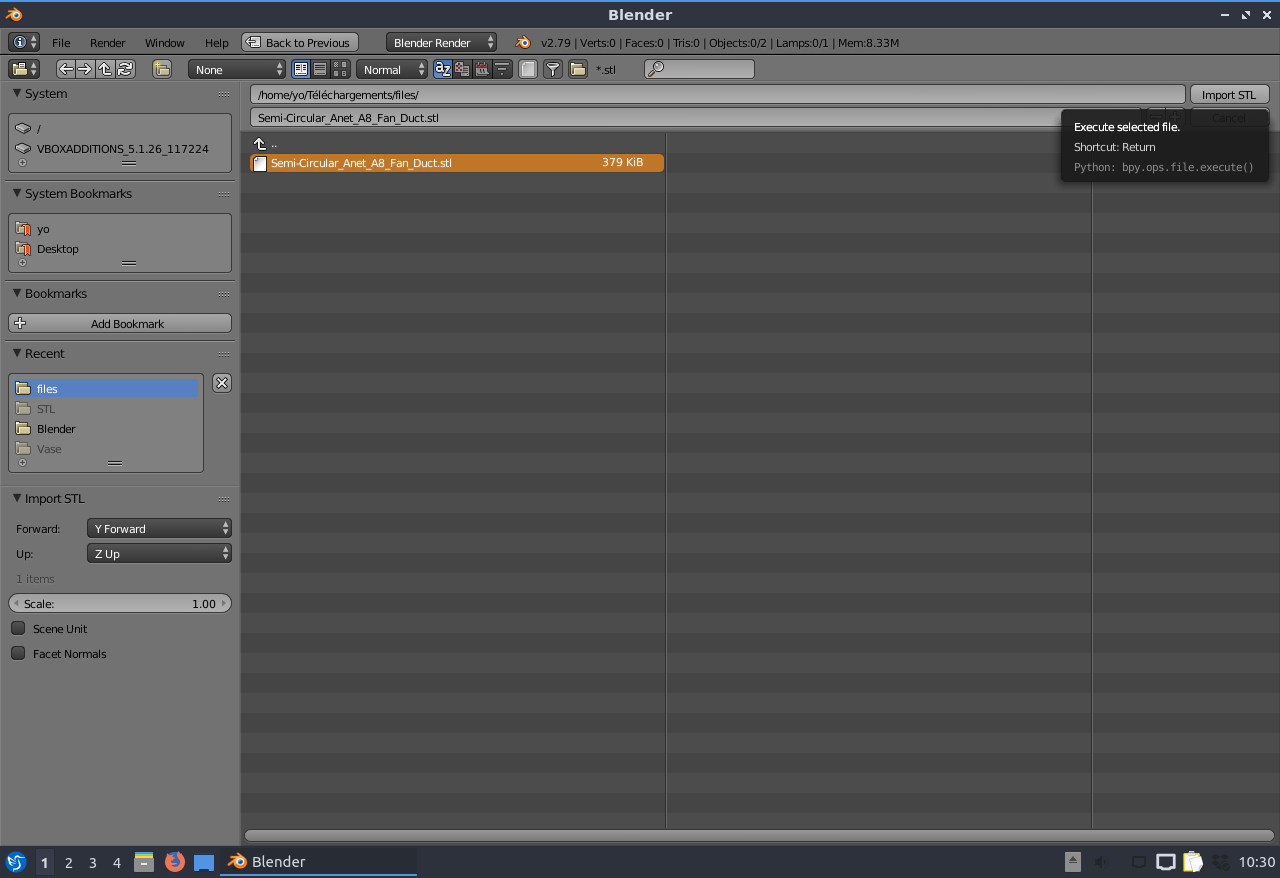The width and height of the screenshot is (1280, 878).
Task: Collapse the Import STL options panel
Action: (17, 498)
